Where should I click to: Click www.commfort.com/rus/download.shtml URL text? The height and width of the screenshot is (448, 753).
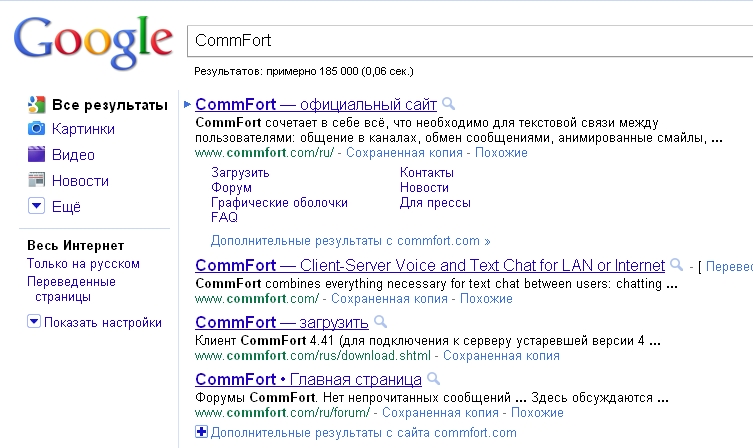click(313, 356)
